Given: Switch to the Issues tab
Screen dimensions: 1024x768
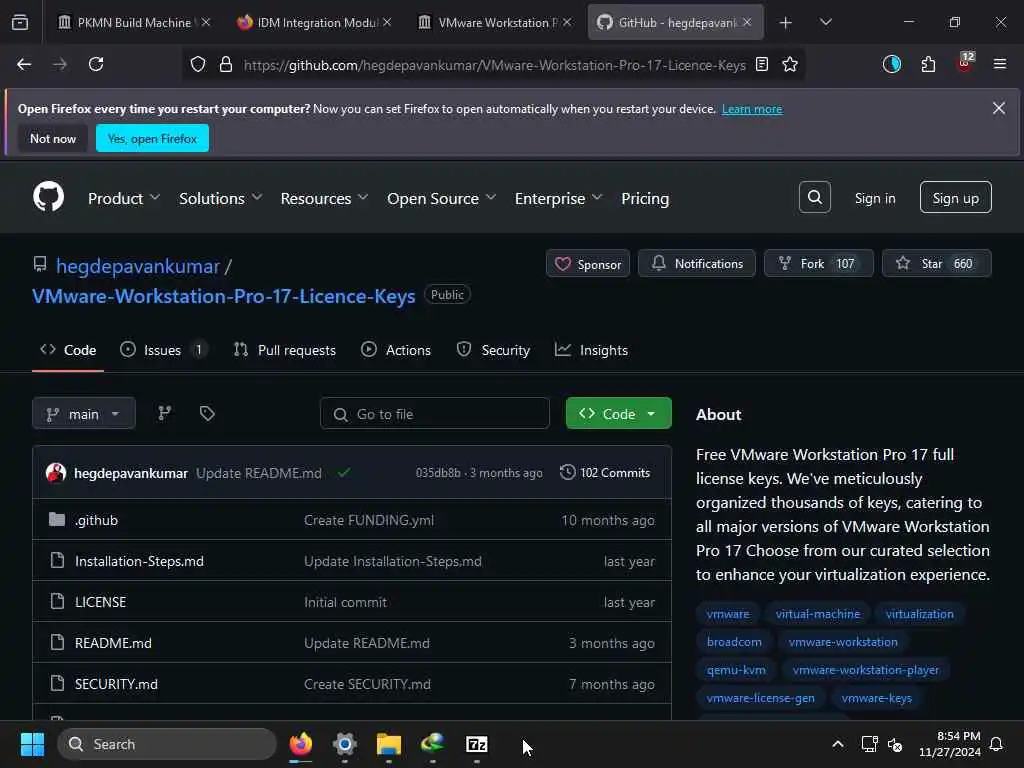Looking at the screenshot, I should click(x=165, y=350).
